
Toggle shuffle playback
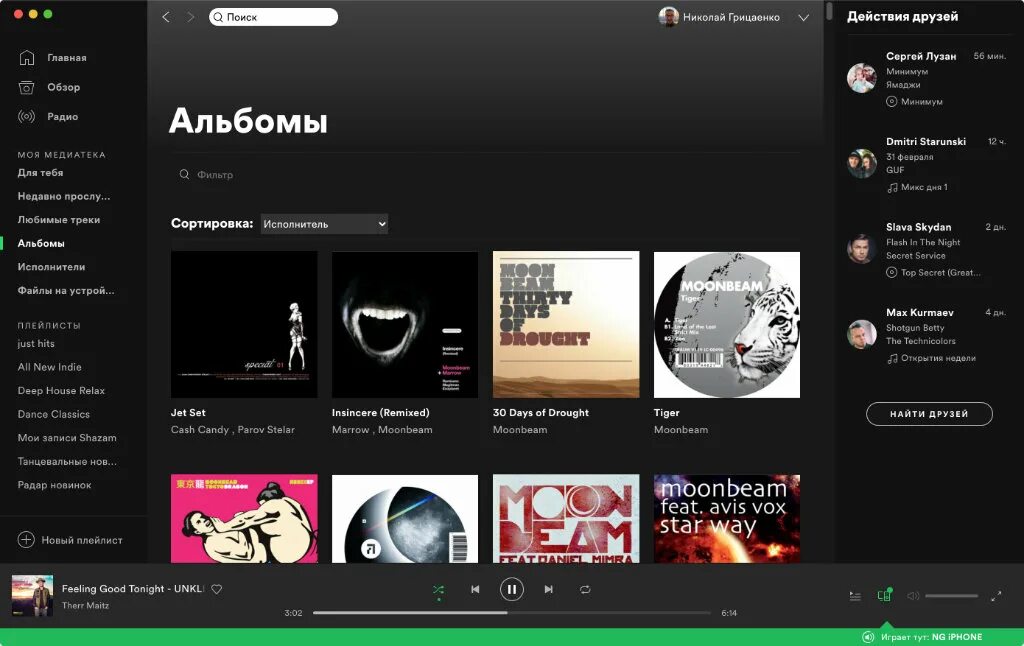click(x=438, y=590)
